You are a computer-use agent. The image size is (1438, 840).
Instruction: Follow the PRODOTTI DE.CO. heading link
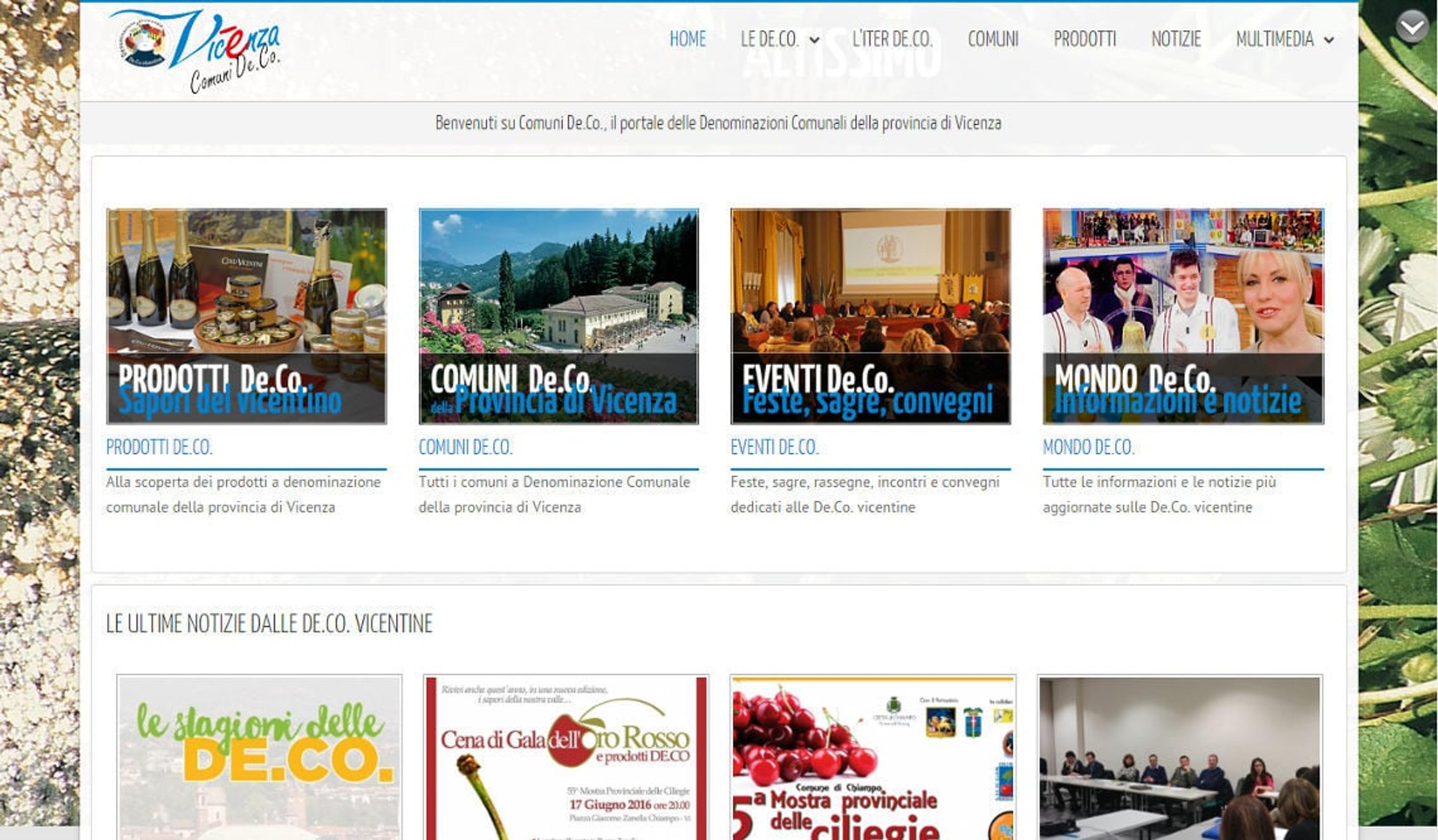159,447
